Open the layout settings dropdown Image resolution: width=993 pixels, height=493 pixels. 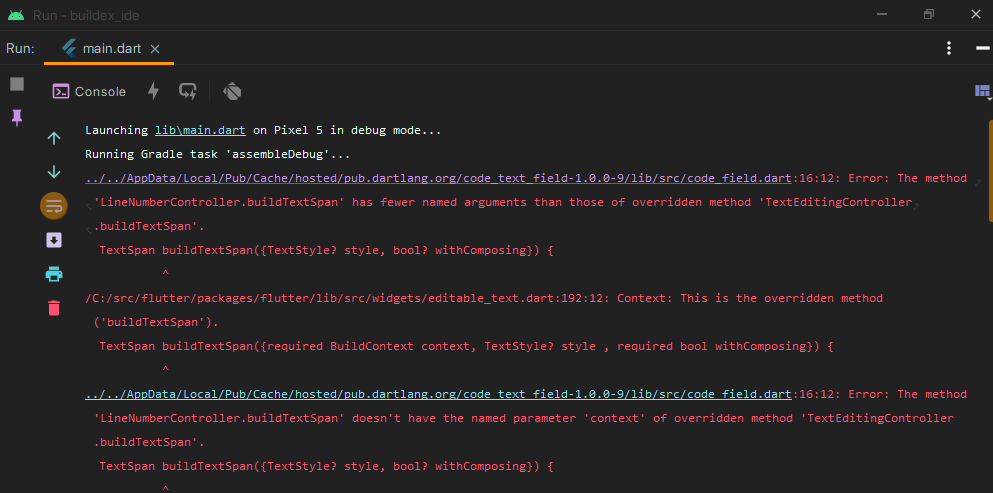coord(982,92)
